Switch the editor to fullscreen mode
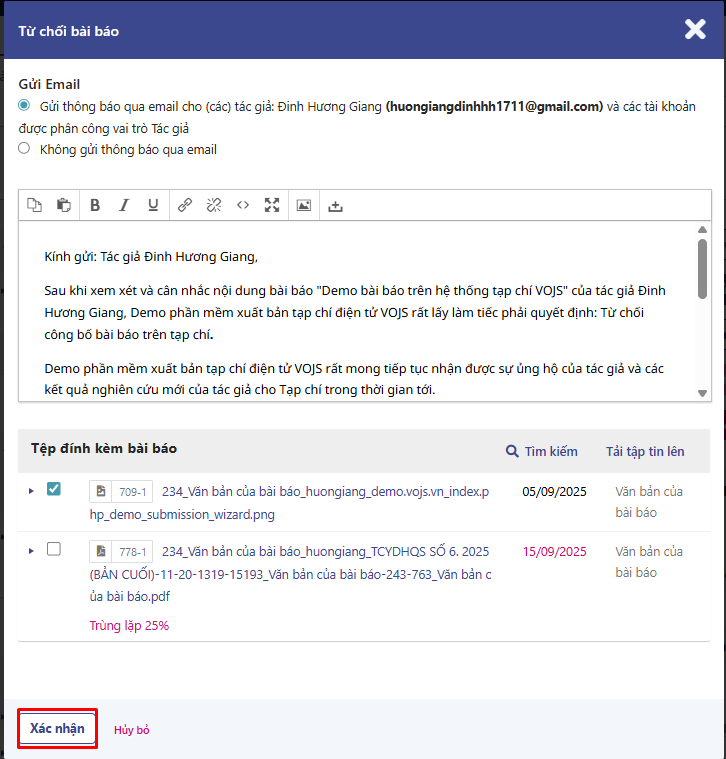 coord(272,205)
